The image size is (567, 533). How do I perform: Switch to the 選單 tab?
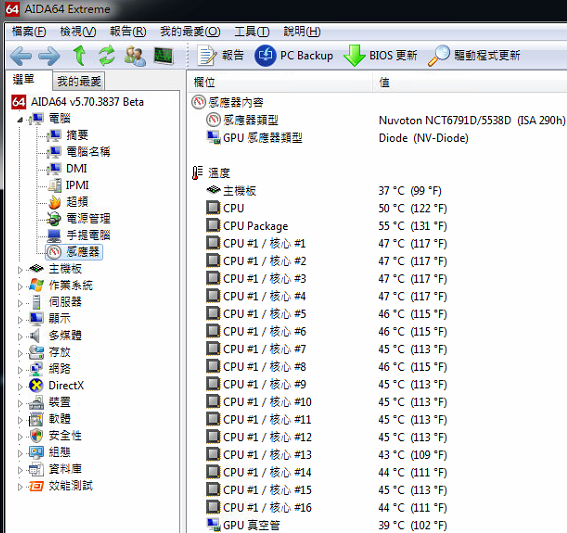pyautogui.click(x=24, y=79)
